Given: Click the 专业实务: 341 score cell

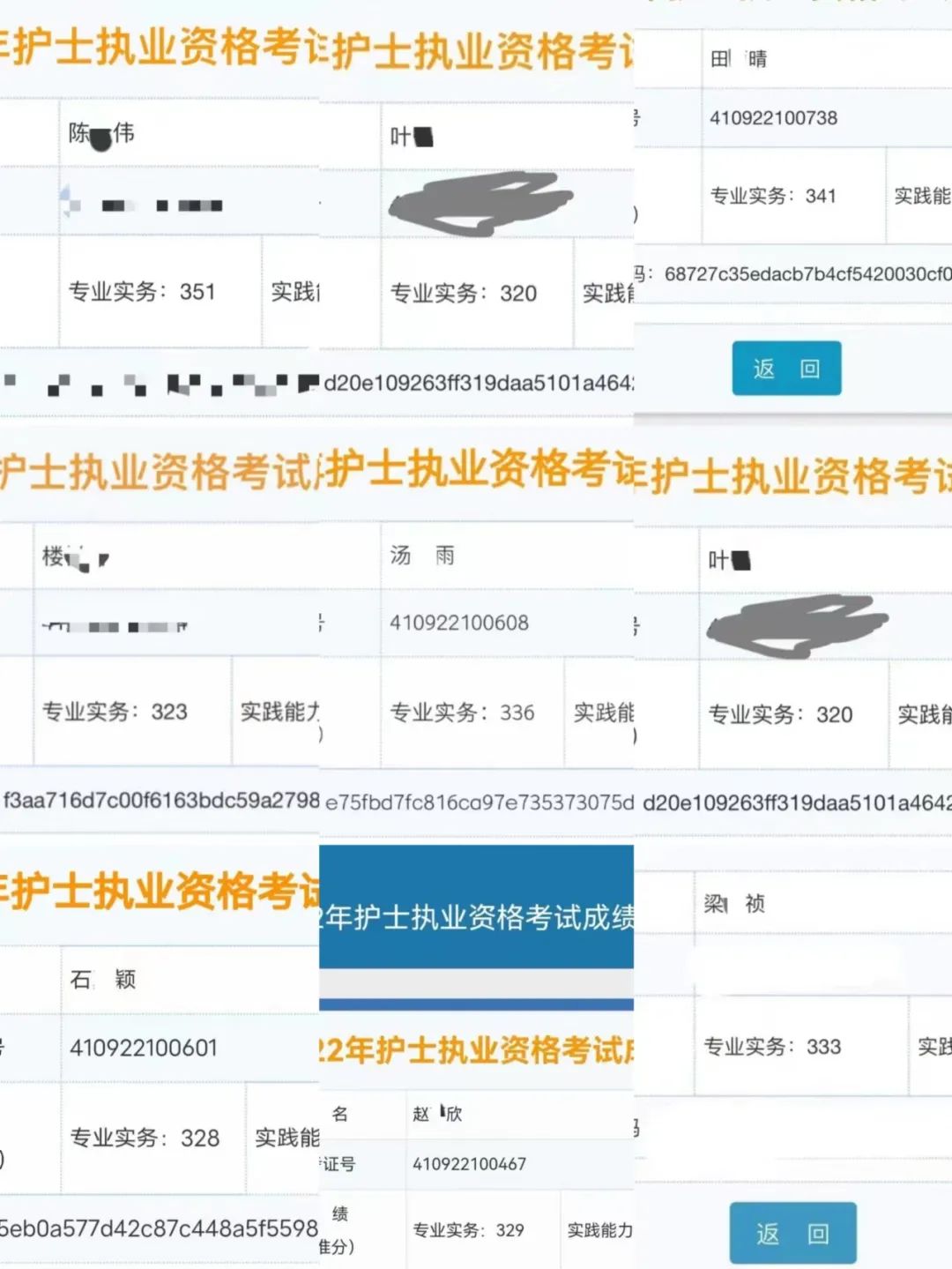Looking at the screenshot, I should click(x=773, y=196).
